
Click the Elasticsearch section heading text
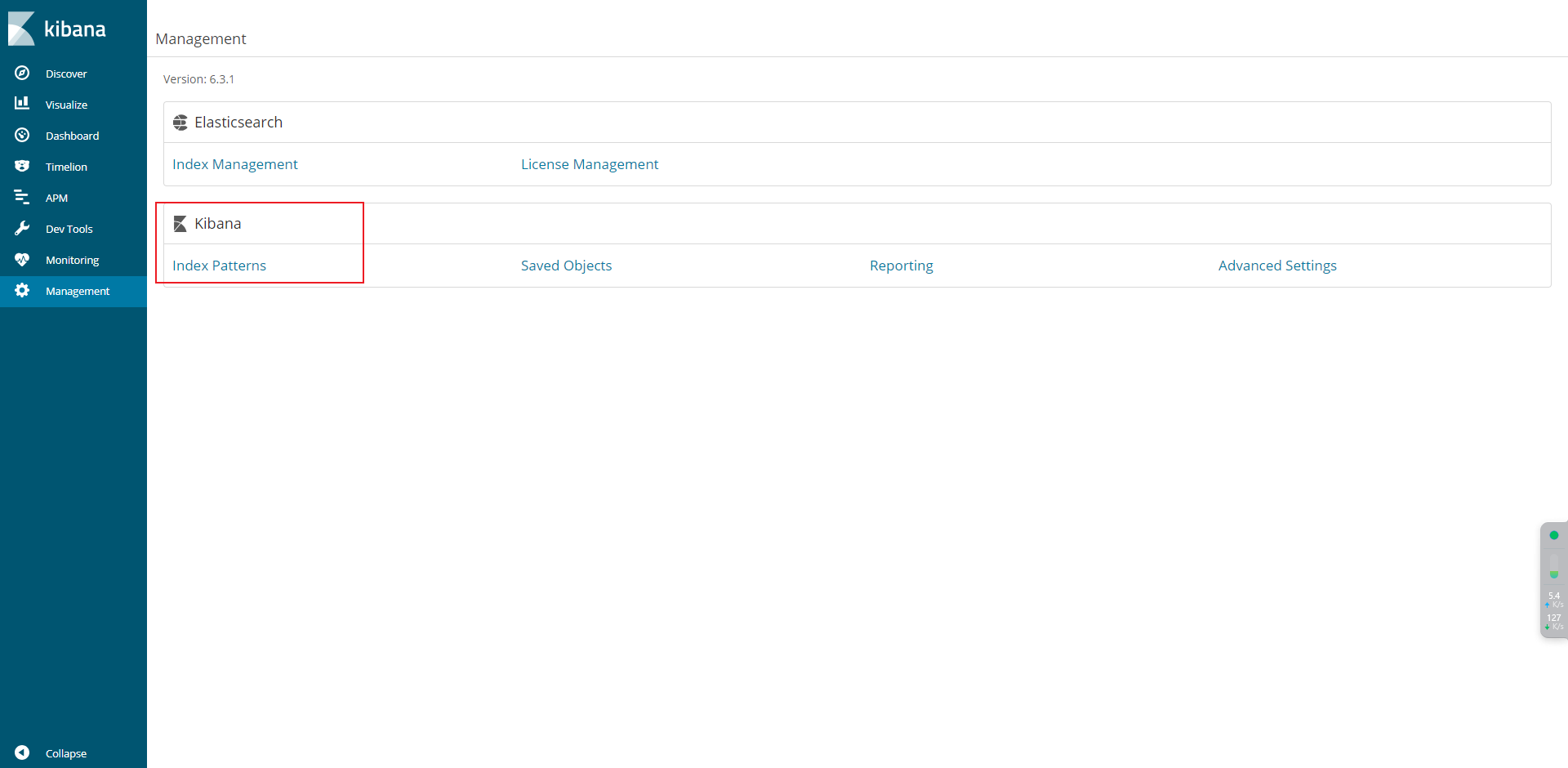(x=238, y=123)
